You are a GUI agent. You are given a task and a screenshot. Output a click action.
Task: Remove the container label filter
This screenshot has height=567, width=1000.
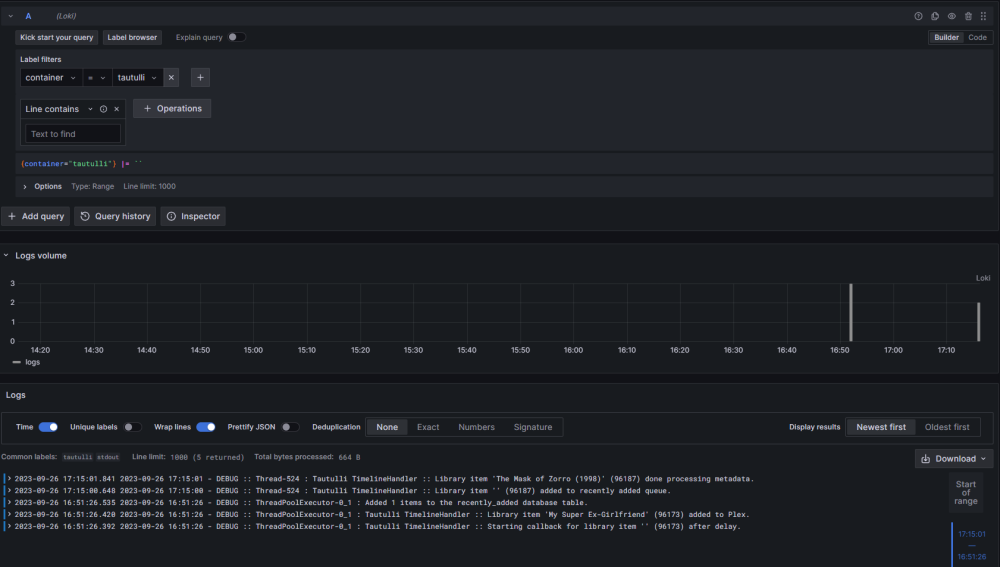click(171, 77)
